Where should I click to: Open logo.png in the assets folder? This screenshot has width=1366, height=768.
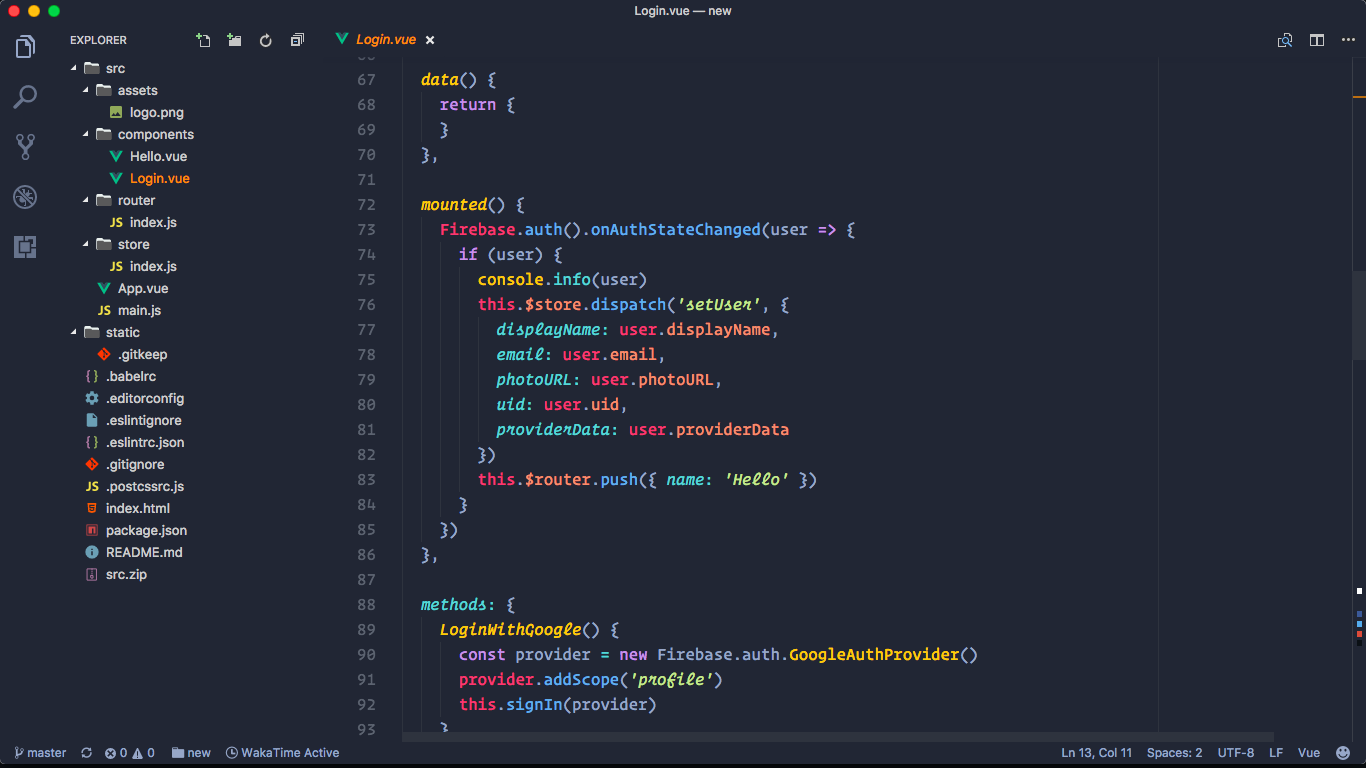coord(156,112)
